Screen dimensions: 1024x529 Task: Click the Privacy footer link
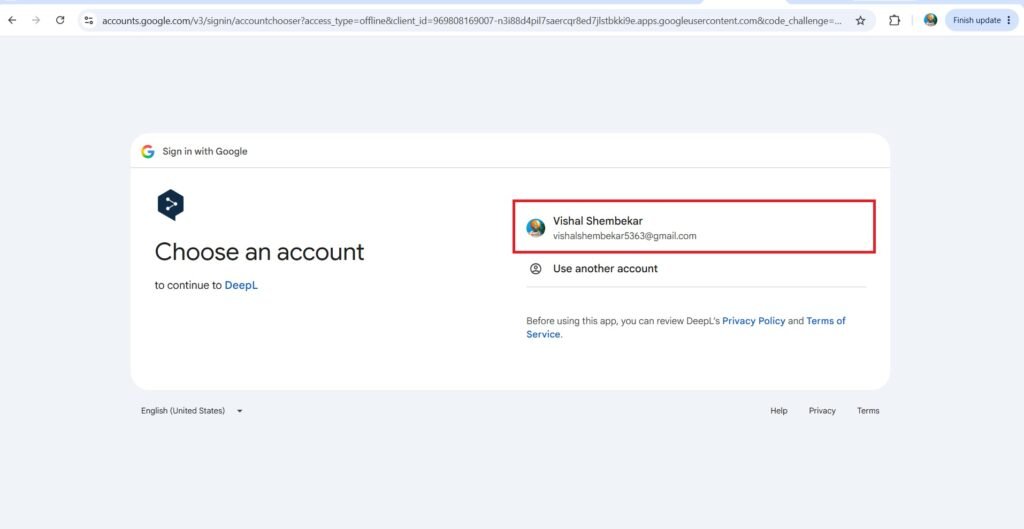click(x=822, y=411)
